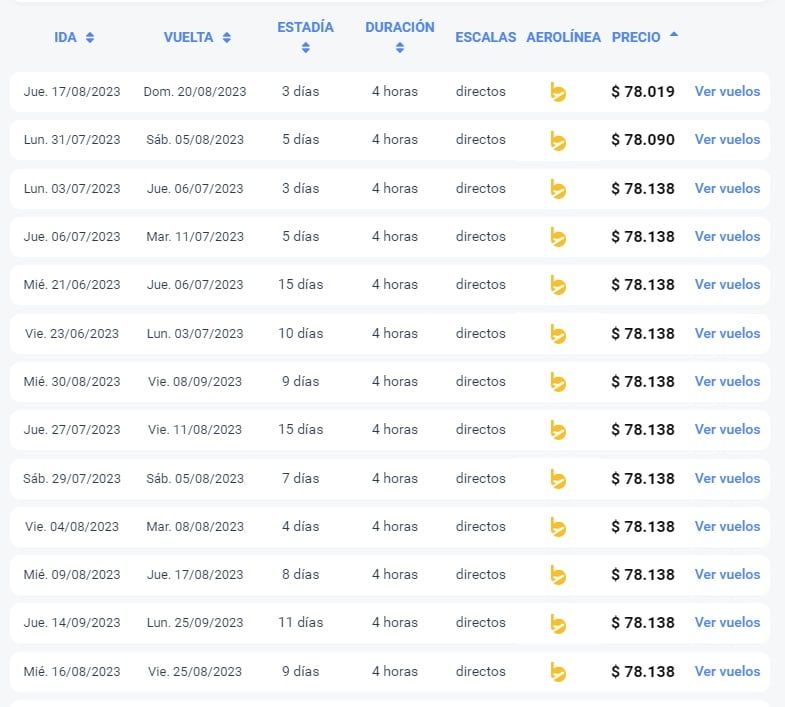Image resolution: width=785 pixels, height=707 pixels.
Task: Open Ver vuelos for Jue. 17/08/2023 flight
Action: pyautogui.click(x=727, y=91)
